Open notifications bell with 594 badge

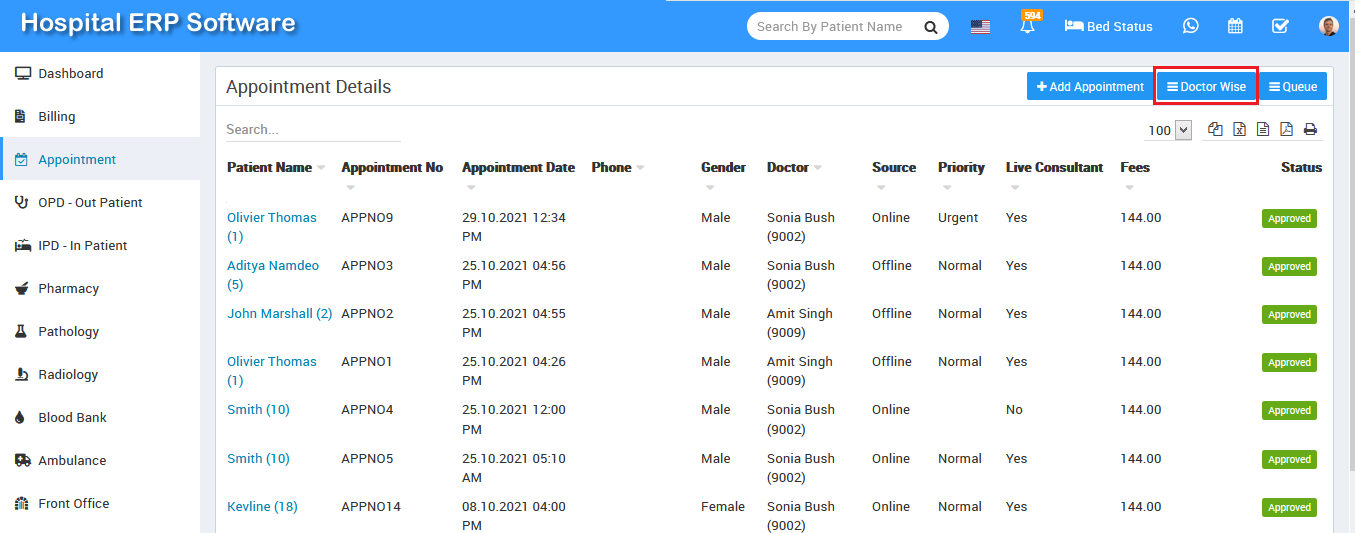(1028, 24)
